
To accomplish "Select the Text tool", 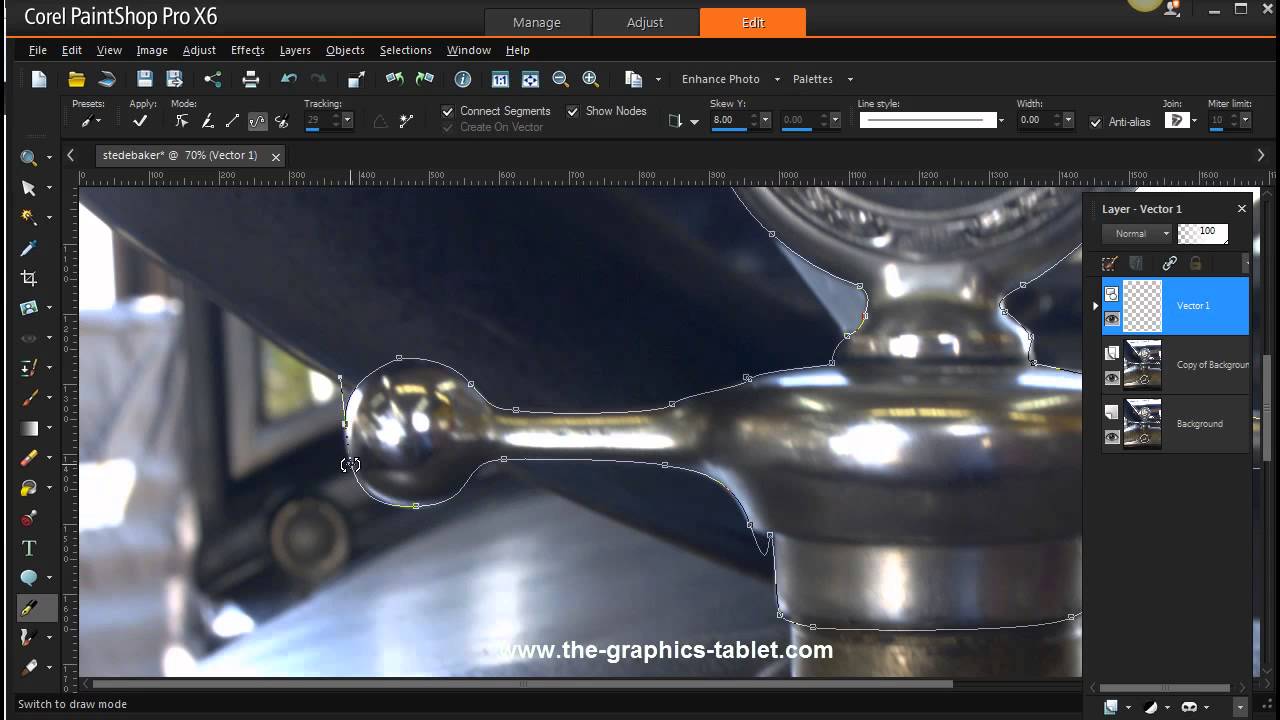I will click(x=29, y=548).
